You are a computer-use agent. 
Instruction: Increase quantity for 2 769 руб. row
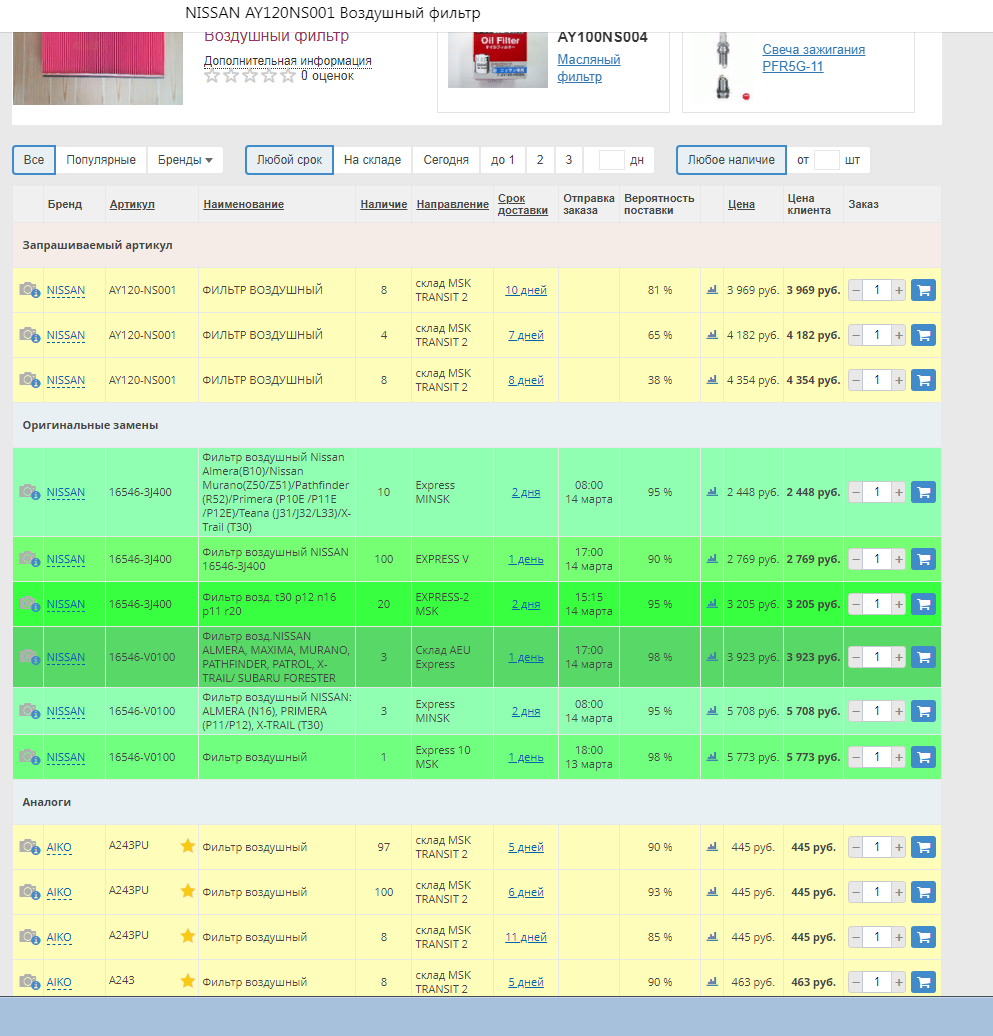pyautogui.click(x=899, y=559)
